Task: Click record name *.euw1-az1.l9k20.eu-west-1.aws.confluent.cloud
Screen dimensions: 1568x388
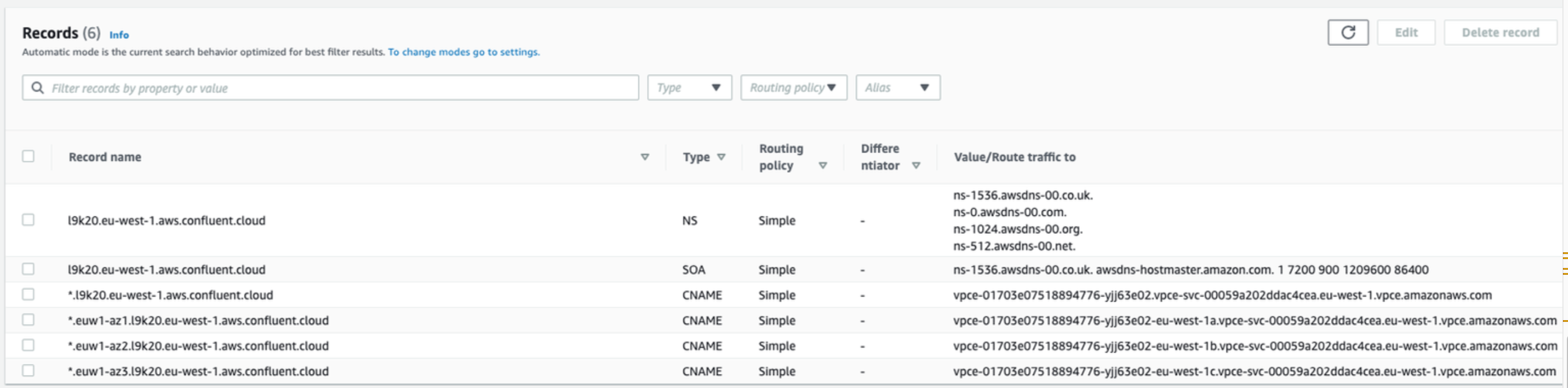Action: [x=198, y=320]
